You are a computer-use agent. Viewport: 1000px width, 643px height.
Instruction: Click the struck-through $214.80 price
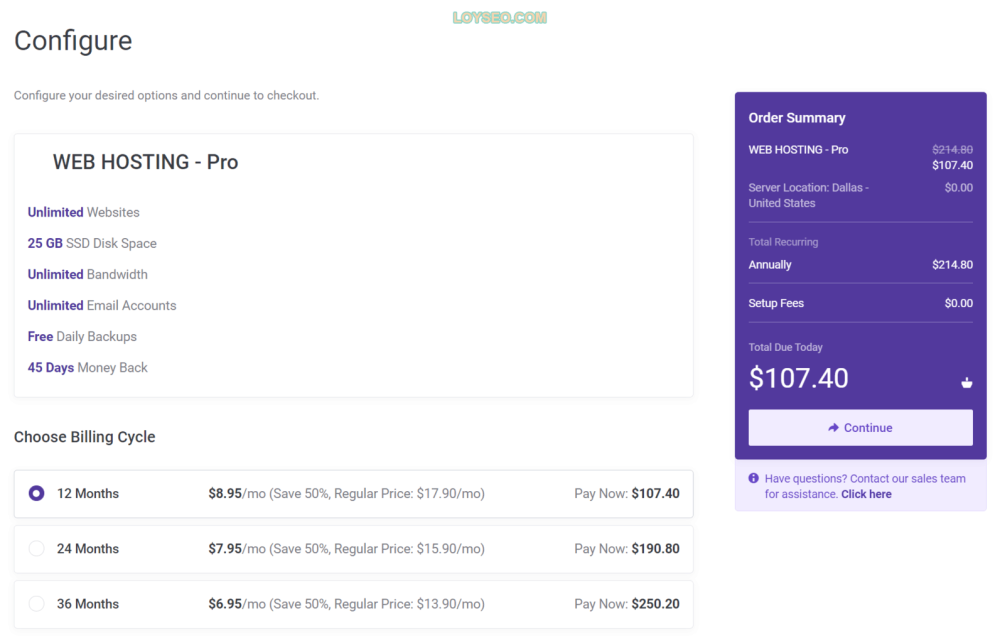(952, 149)
